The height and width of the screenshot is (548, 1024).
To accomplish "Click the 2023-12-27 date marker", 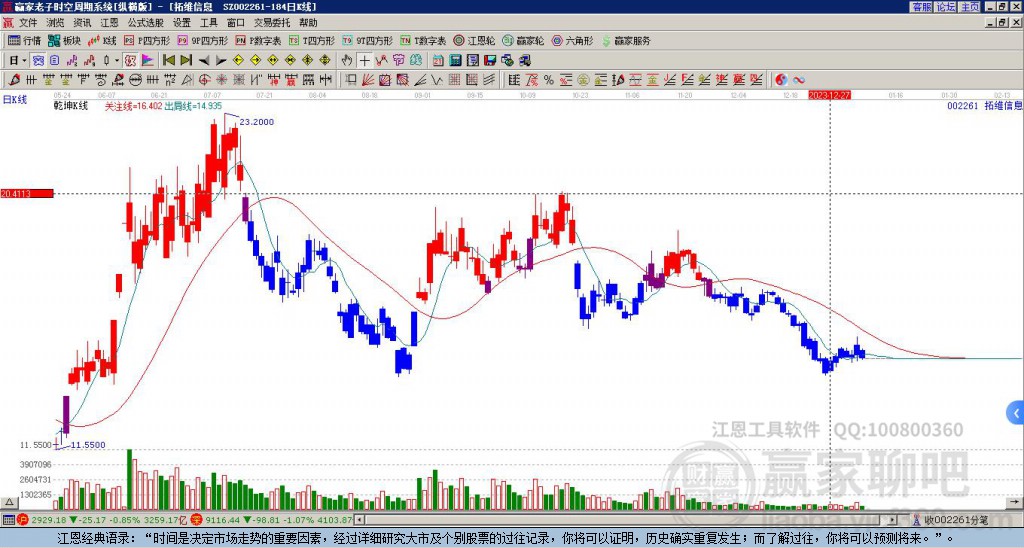I will click(829, 95).
